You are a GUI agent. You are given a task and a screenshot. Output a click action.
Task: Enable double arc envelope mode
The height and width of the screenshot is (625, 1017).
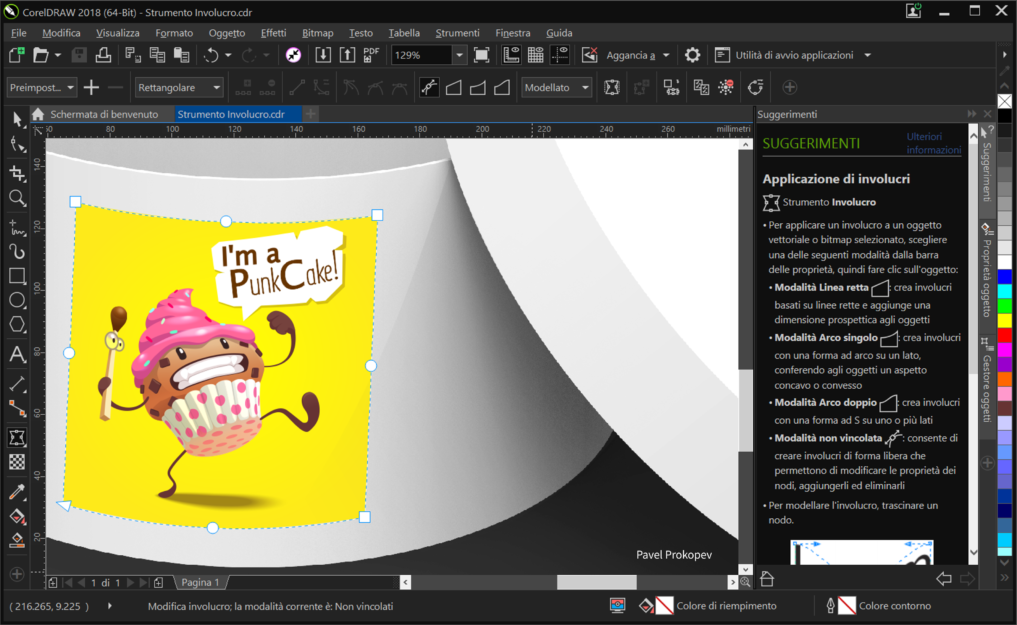tap(501, 87)
